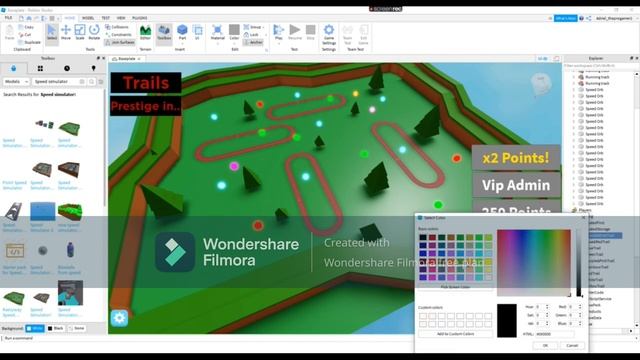Screen dimensions: 640x360
Task: Stop the running test
Action: 311,32
